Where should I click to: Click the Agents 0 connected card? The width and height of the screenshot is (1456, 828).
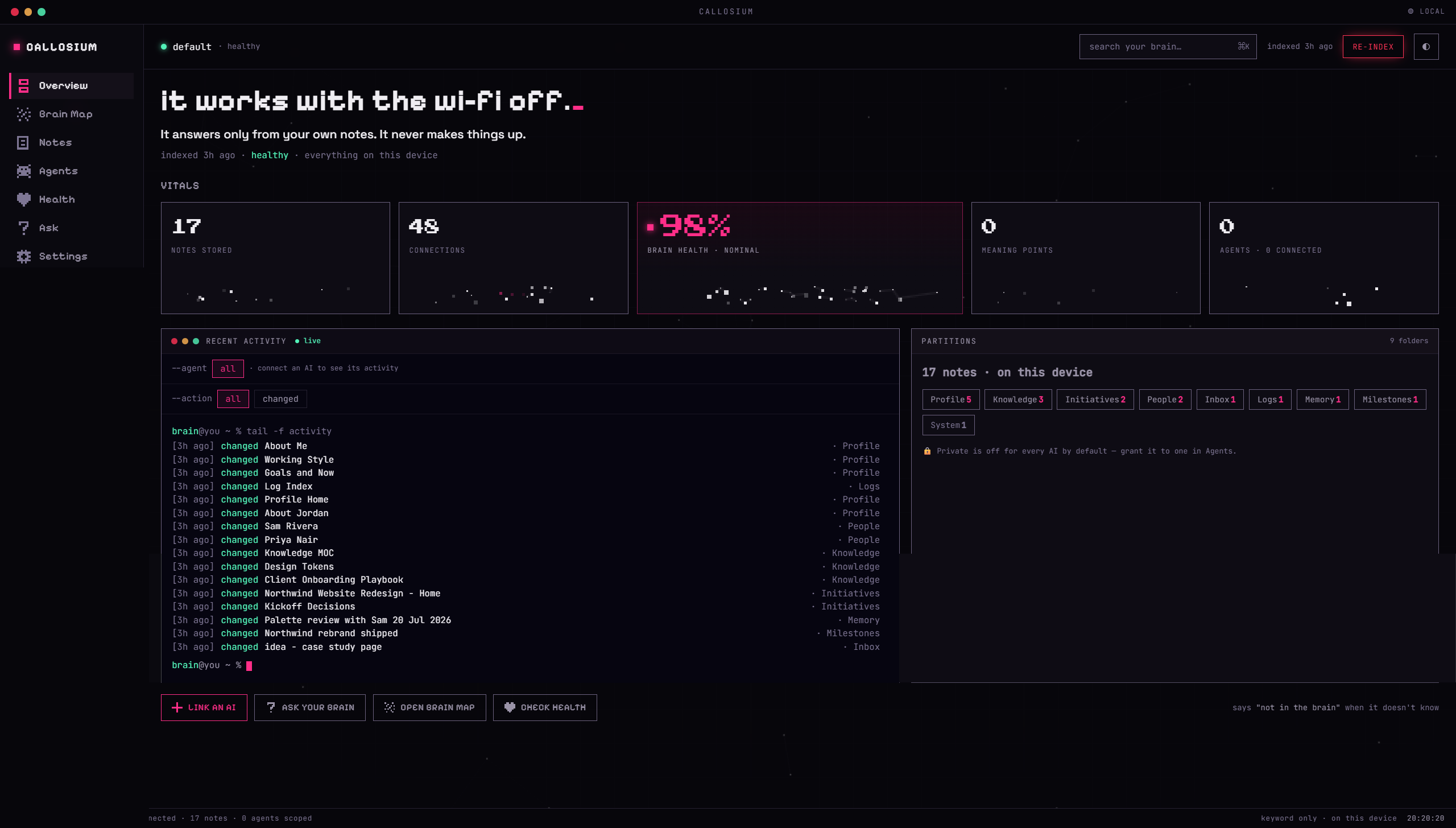point(1324,258)
